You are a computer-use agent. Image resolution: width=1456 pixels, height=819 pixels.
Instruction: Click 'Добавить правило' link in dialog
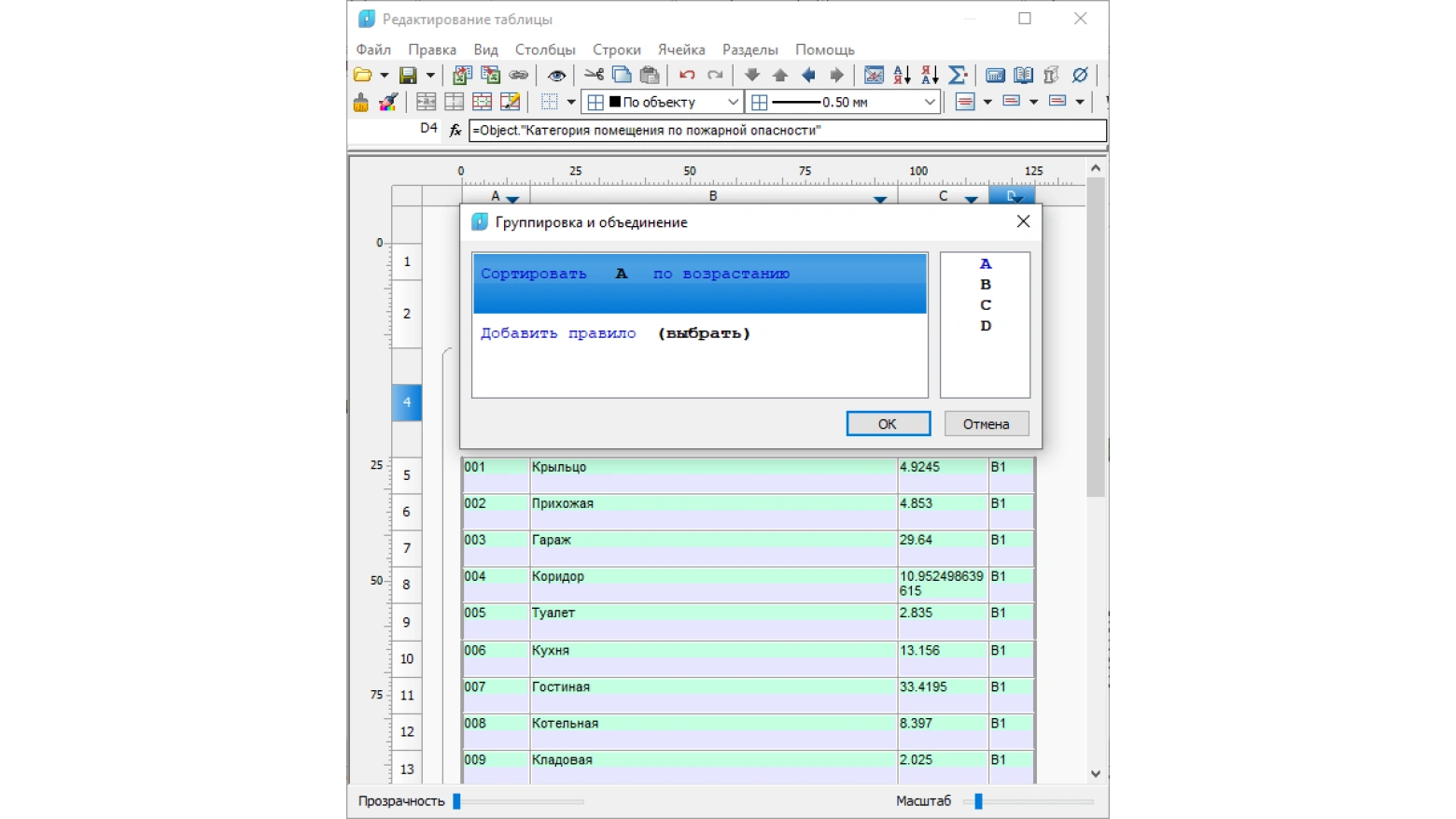558,333
